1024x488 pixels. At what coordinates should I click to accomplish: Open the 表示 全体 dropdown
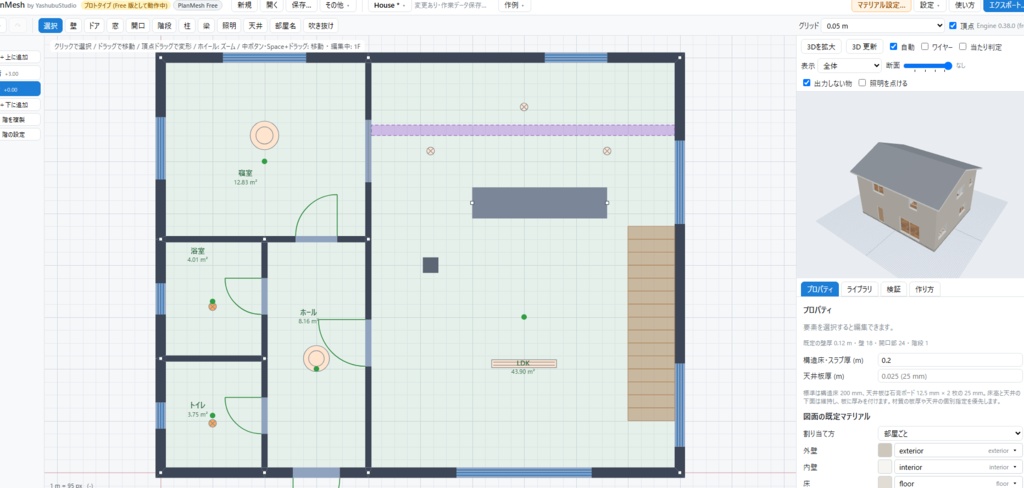tap(850, 66)
